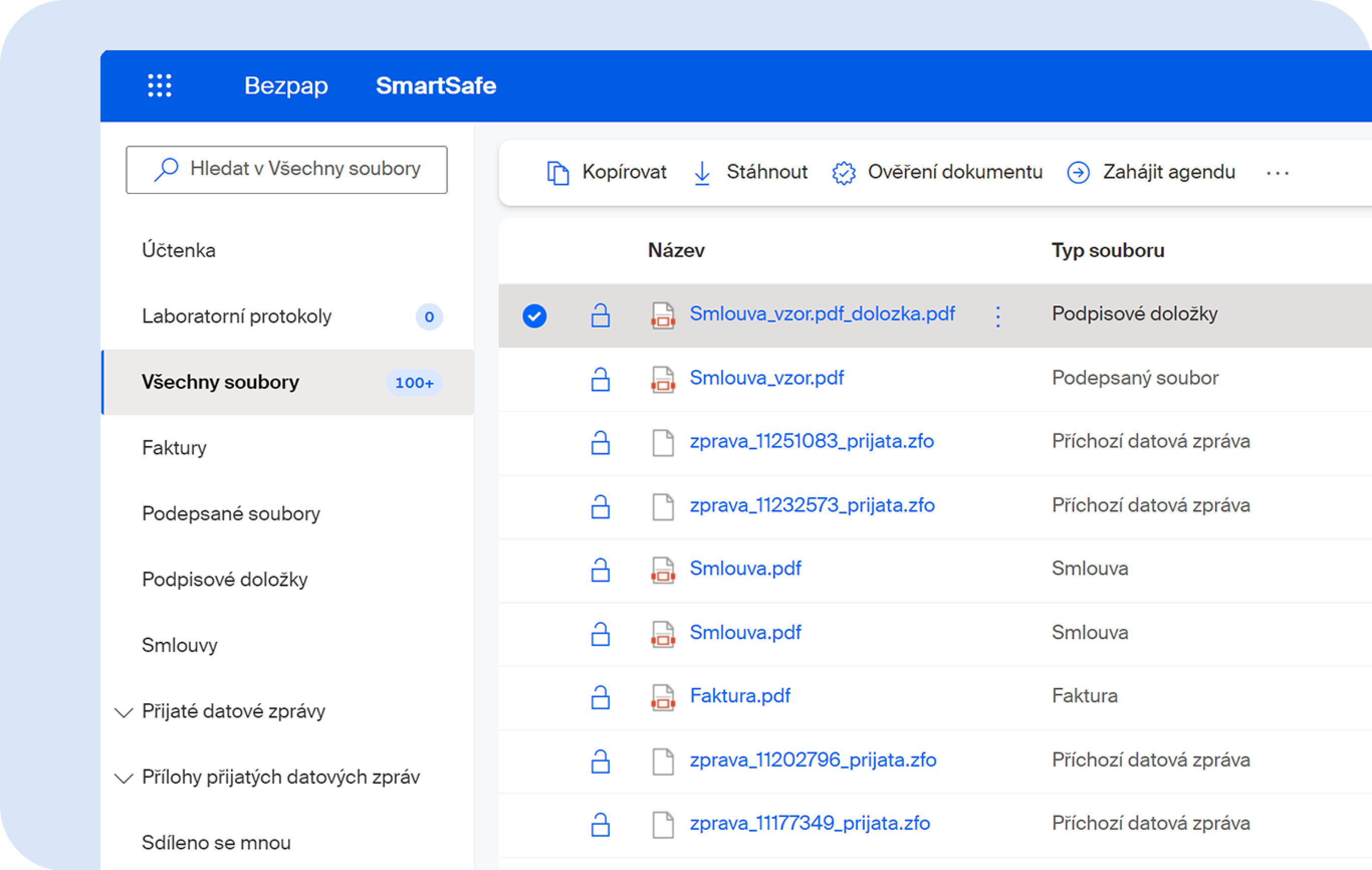Open the app launcher grid icon
The image size is (1372, 870).
tap(160, 85)
